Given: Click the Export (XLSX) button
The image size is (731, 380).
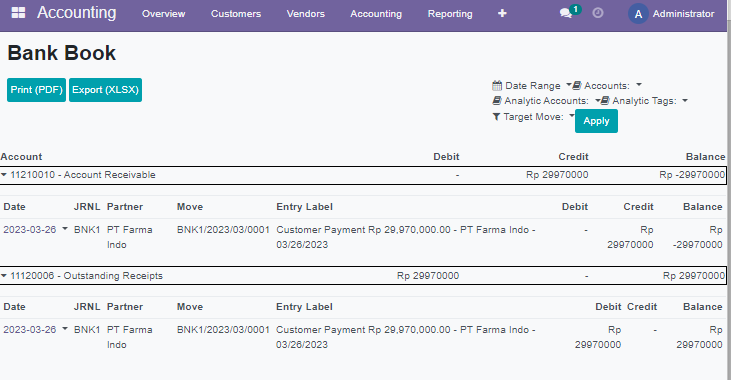Looking at the screenshot, I should tap(105, 90).
